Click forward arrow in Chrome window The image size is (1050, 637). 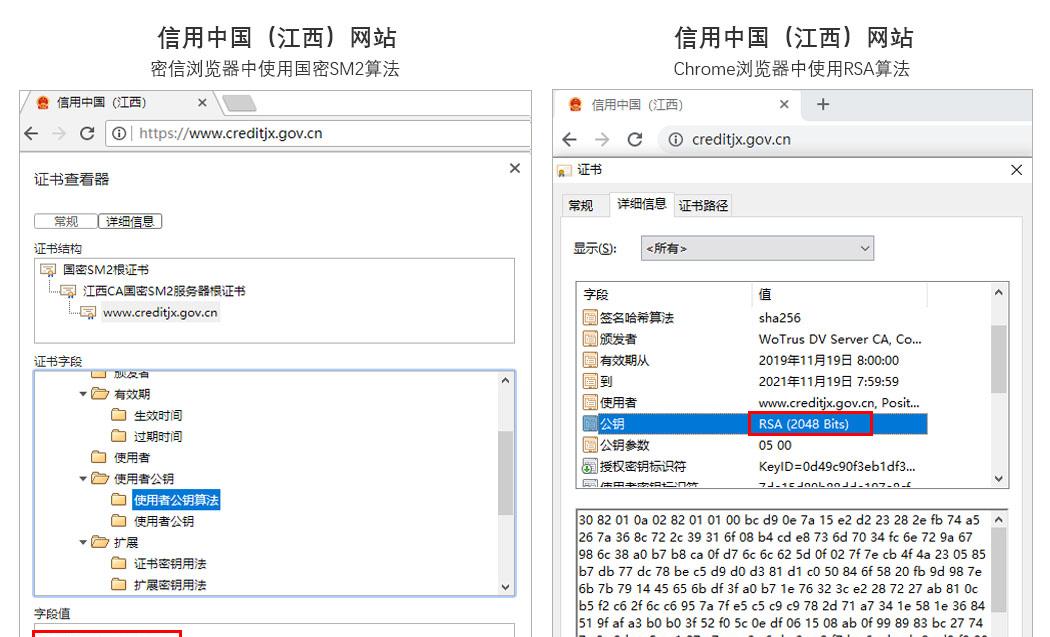(602, 139)
